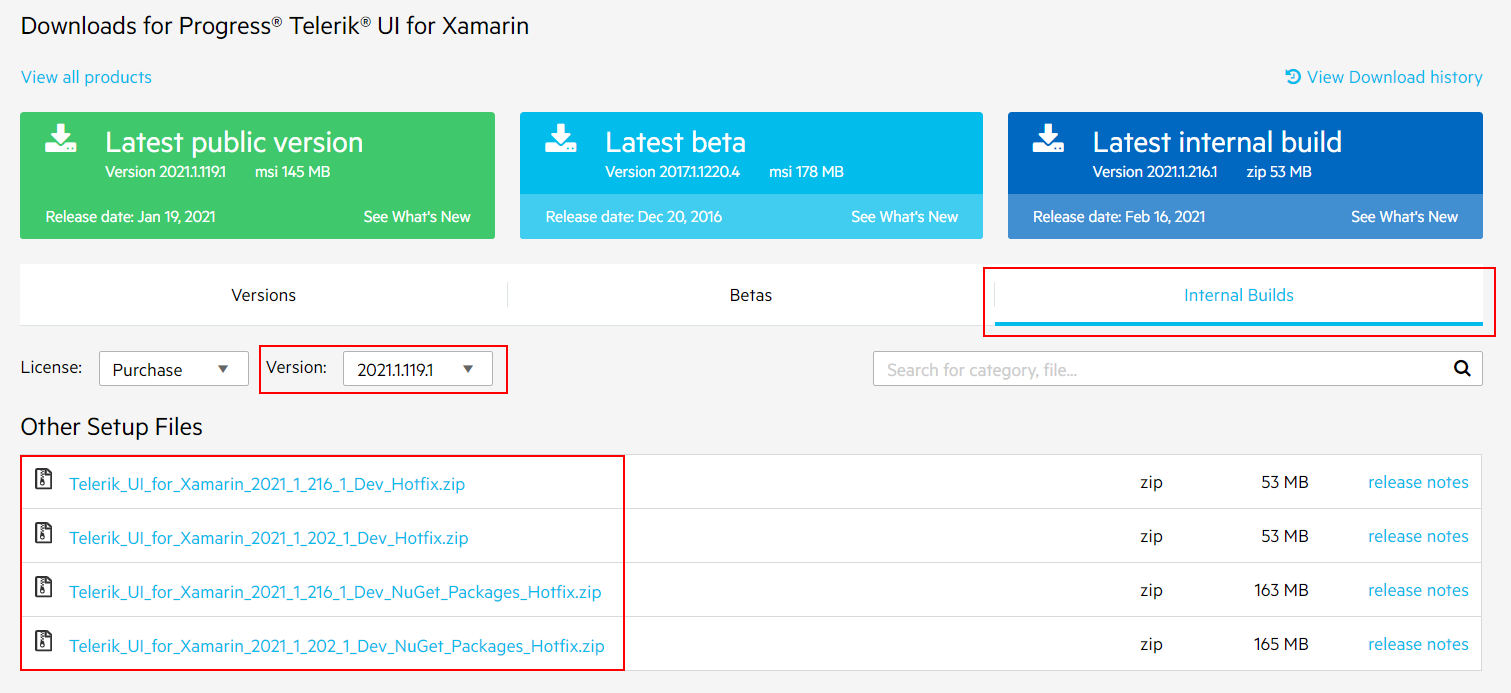Screen dimensions: 1511x693
Task: Download Telerik_UI_for_Xamarin_2021_1_202_1_Dev_Hotfix.zip
Action: click(x=269, y=538)
